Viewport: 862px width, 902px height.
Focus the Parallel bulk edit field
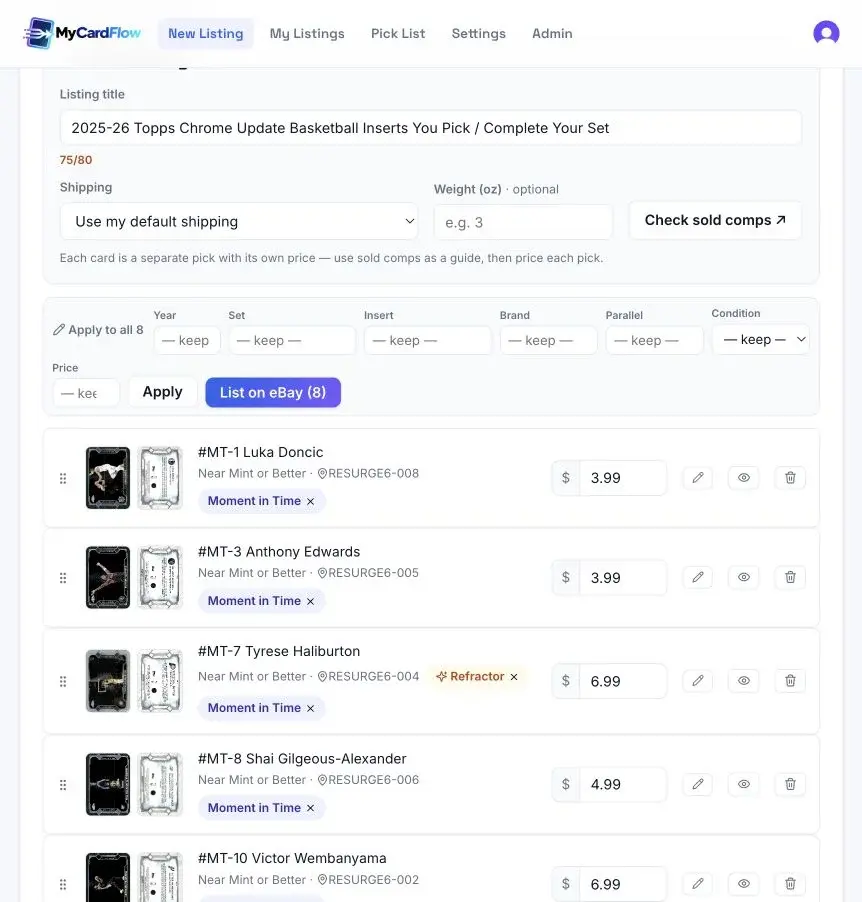click(x=654, y=341)
